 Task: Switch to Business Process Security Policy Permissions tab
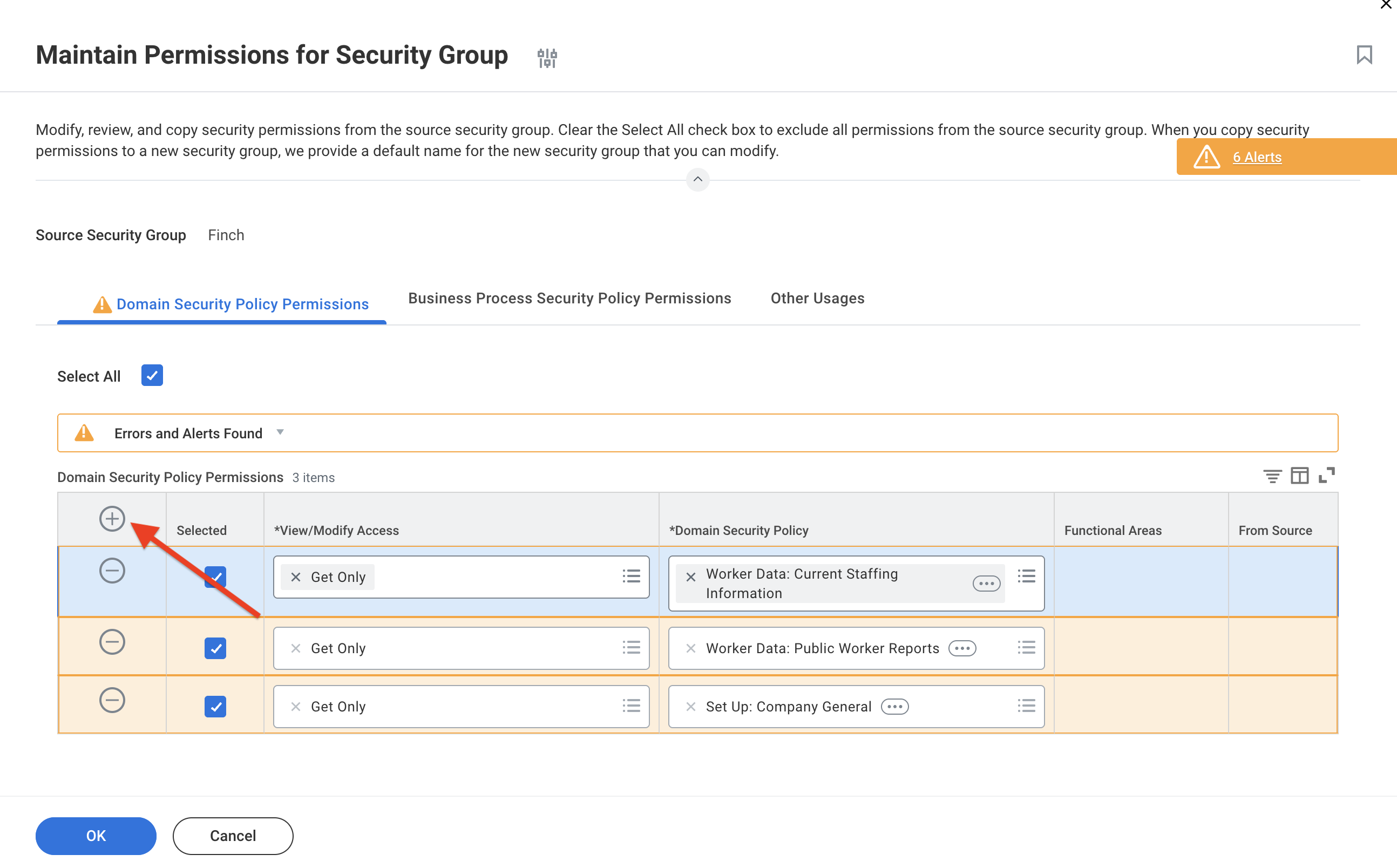pos(569,298)
